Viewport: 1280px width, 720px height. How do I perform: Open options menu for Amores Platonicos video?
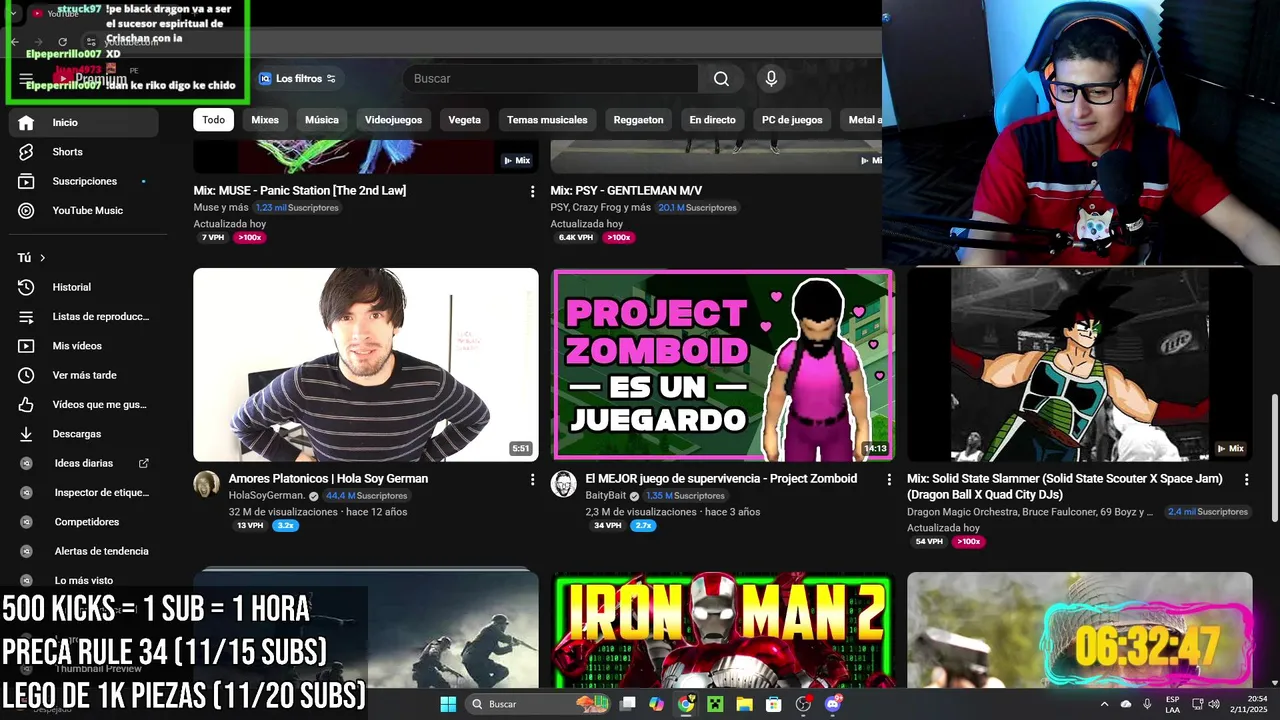pyautogui.click(x=532, y=480)
